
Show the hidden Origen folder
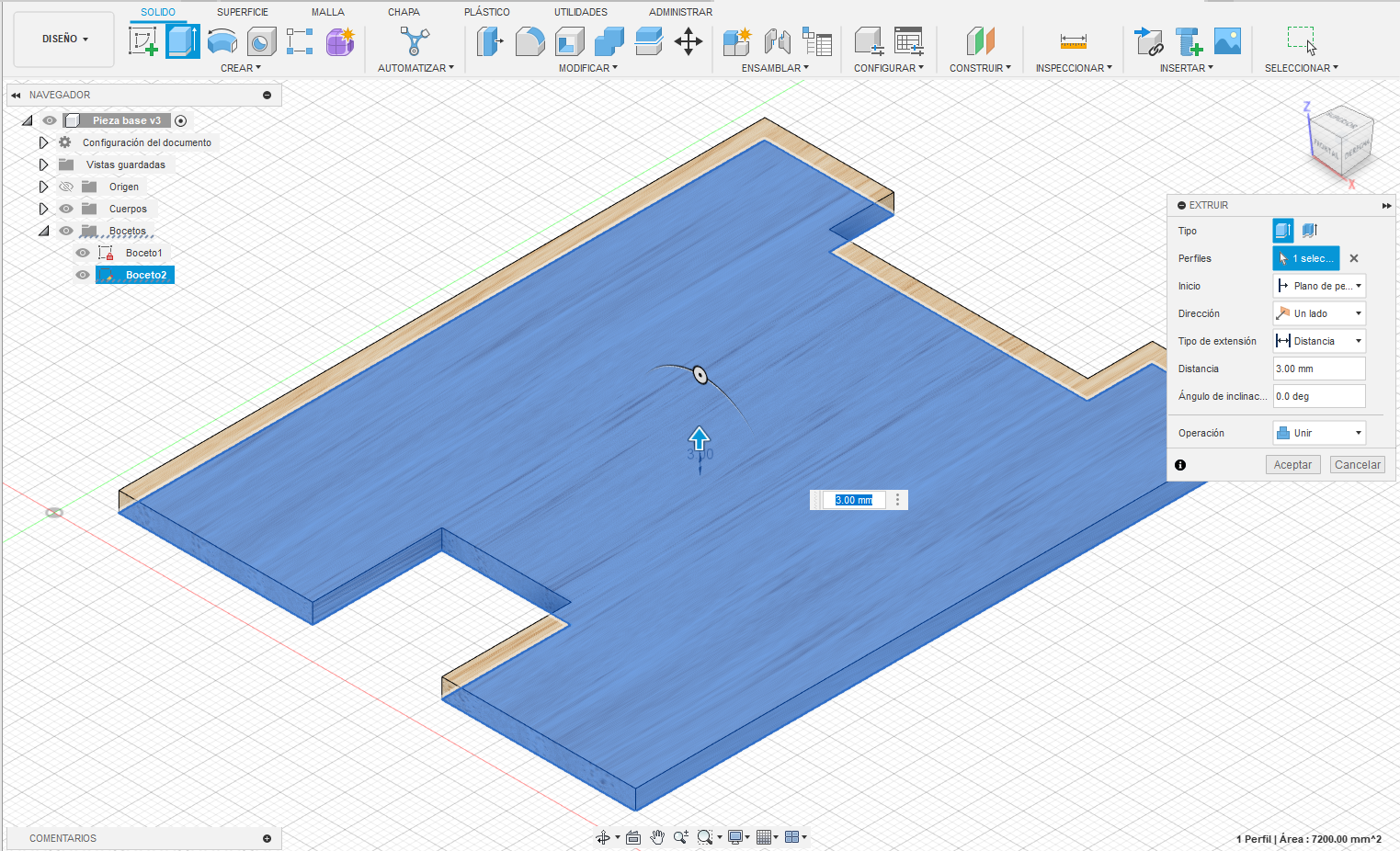click(66, 187)
